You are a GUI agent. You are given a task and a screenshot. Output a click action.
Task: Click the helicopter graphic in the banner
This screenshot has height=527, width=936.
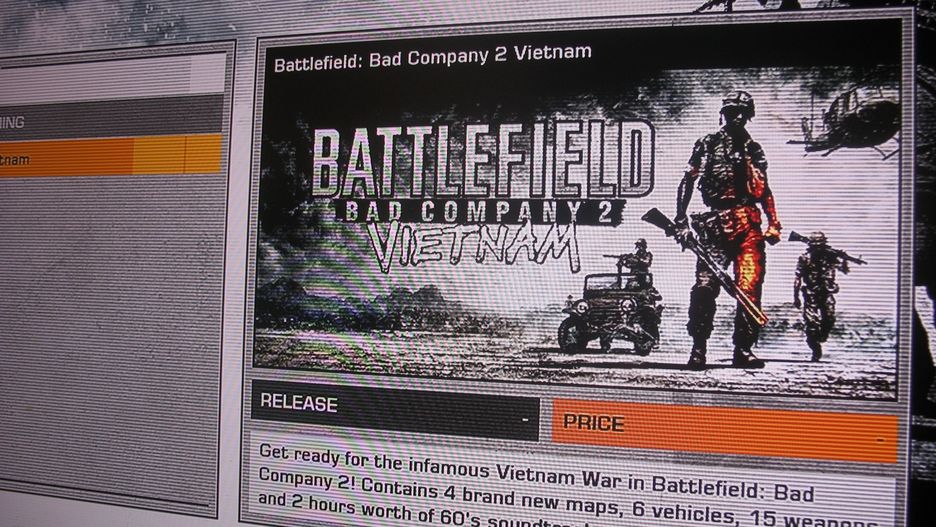[x=848, y=122]
